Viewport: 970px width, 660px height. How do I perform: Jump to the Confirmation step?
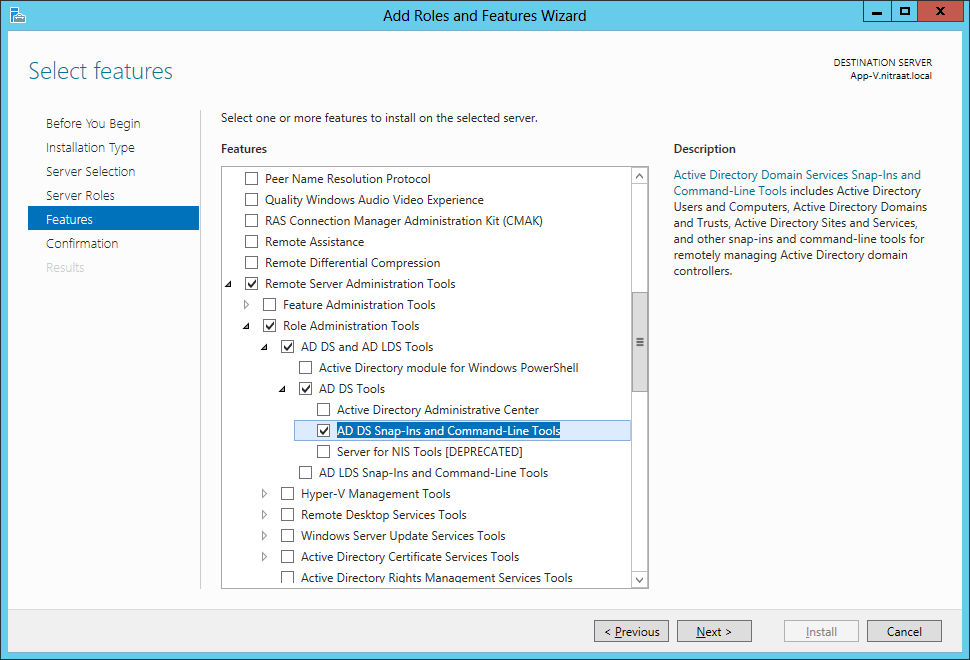click(82, 244)
